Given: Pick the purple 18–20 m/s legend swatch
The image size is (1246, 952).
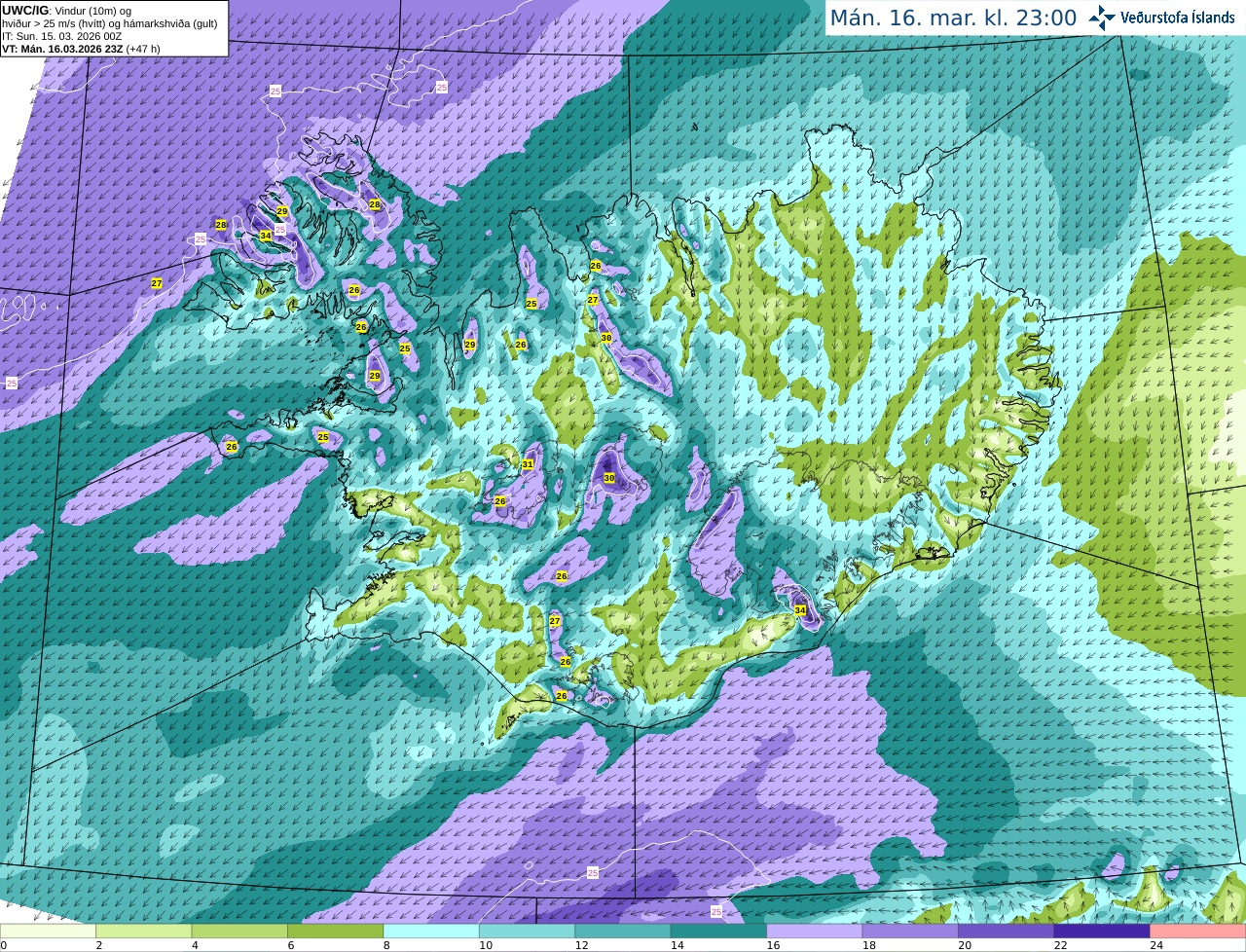Looking at the screenshot, I should coord(910,931).
